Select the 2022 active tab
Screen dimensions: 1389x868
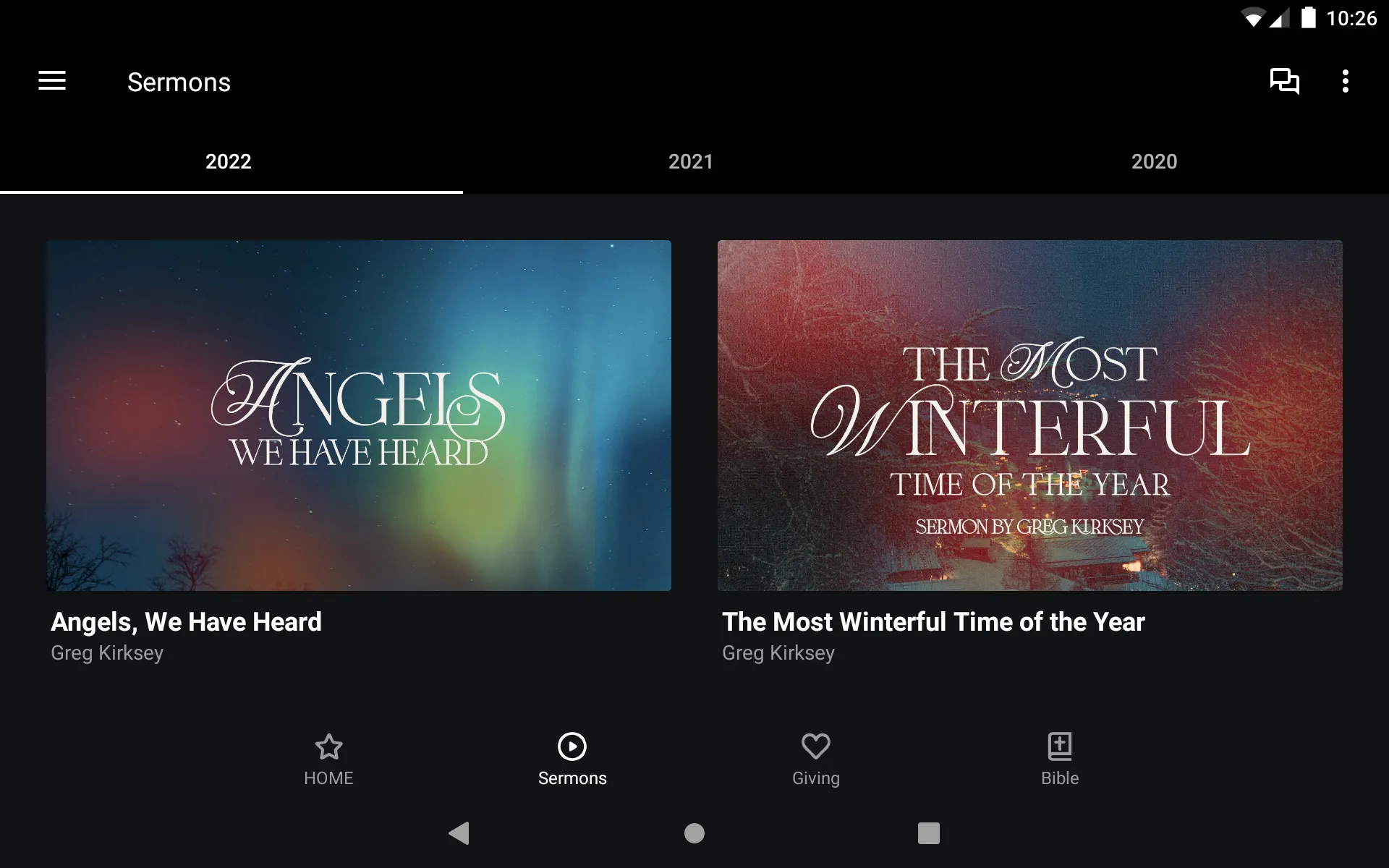click(x=228, y=161)
